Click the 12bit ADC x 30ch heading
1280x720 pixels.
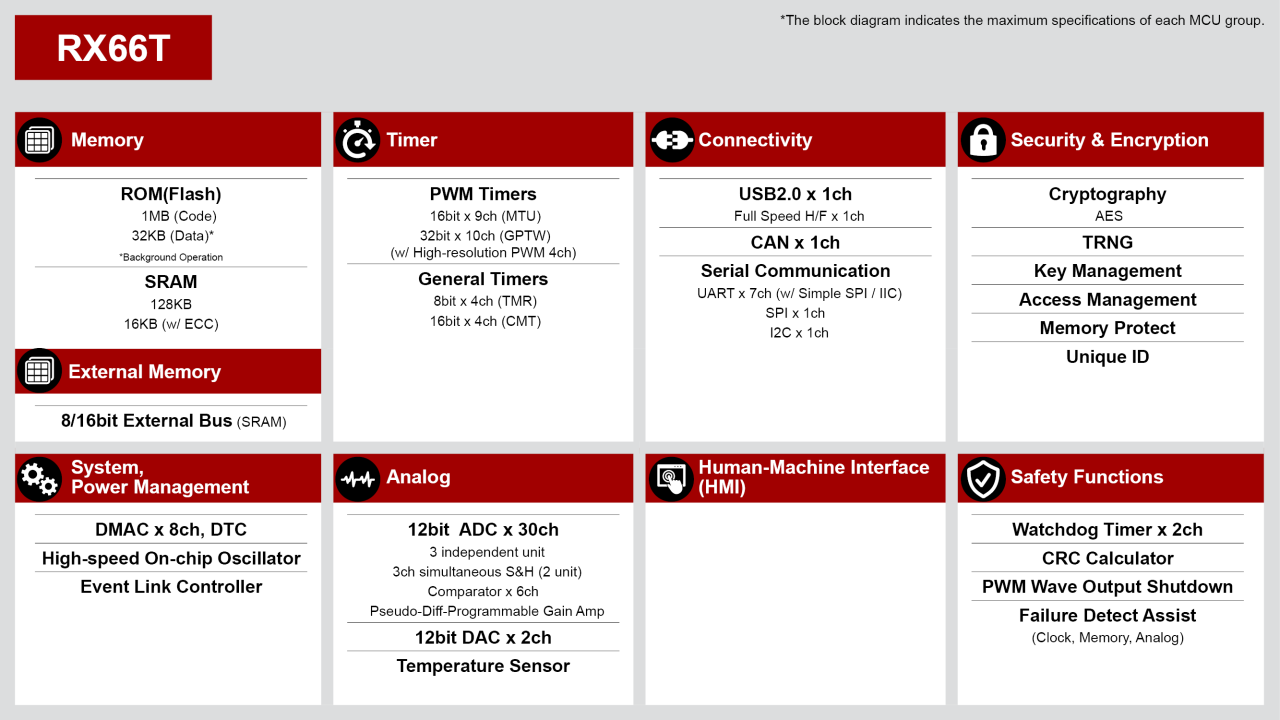point(483,530)
